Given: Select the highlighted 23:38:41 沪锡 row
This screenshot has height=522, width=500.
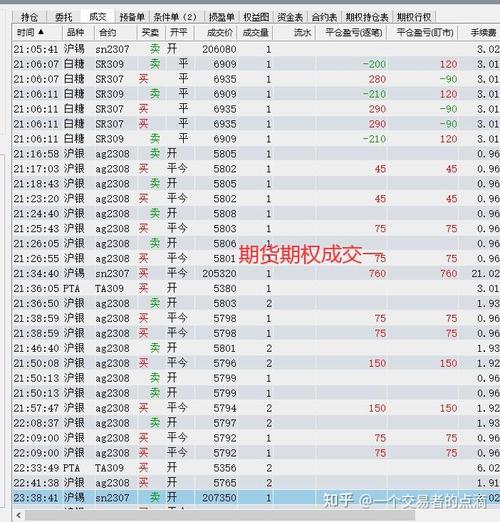Looking at the screenshot, I should [256, 498].
